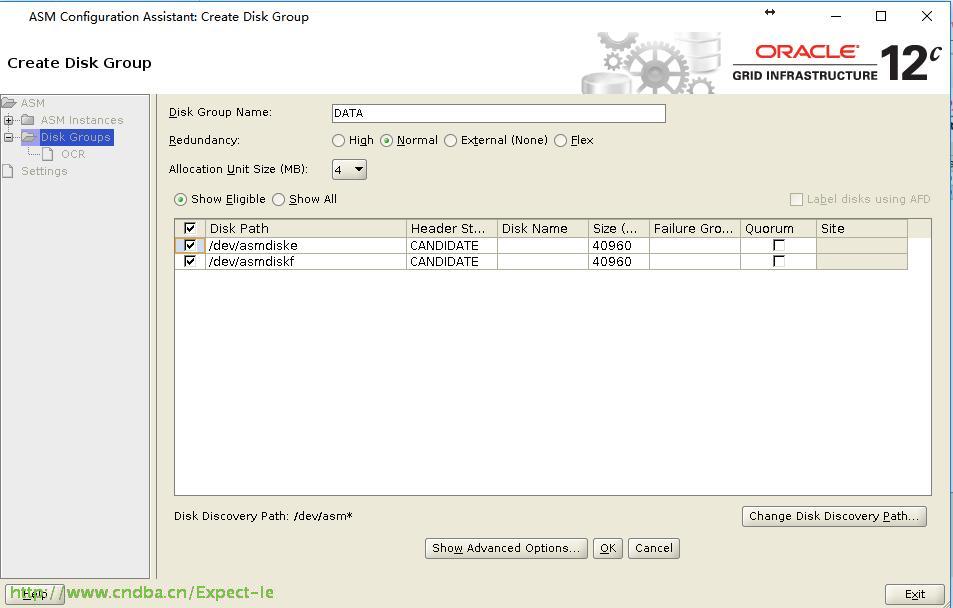953x608 pixels.
Task: Select ASM Instances in navigation tree
Action: tap(82, 120)
